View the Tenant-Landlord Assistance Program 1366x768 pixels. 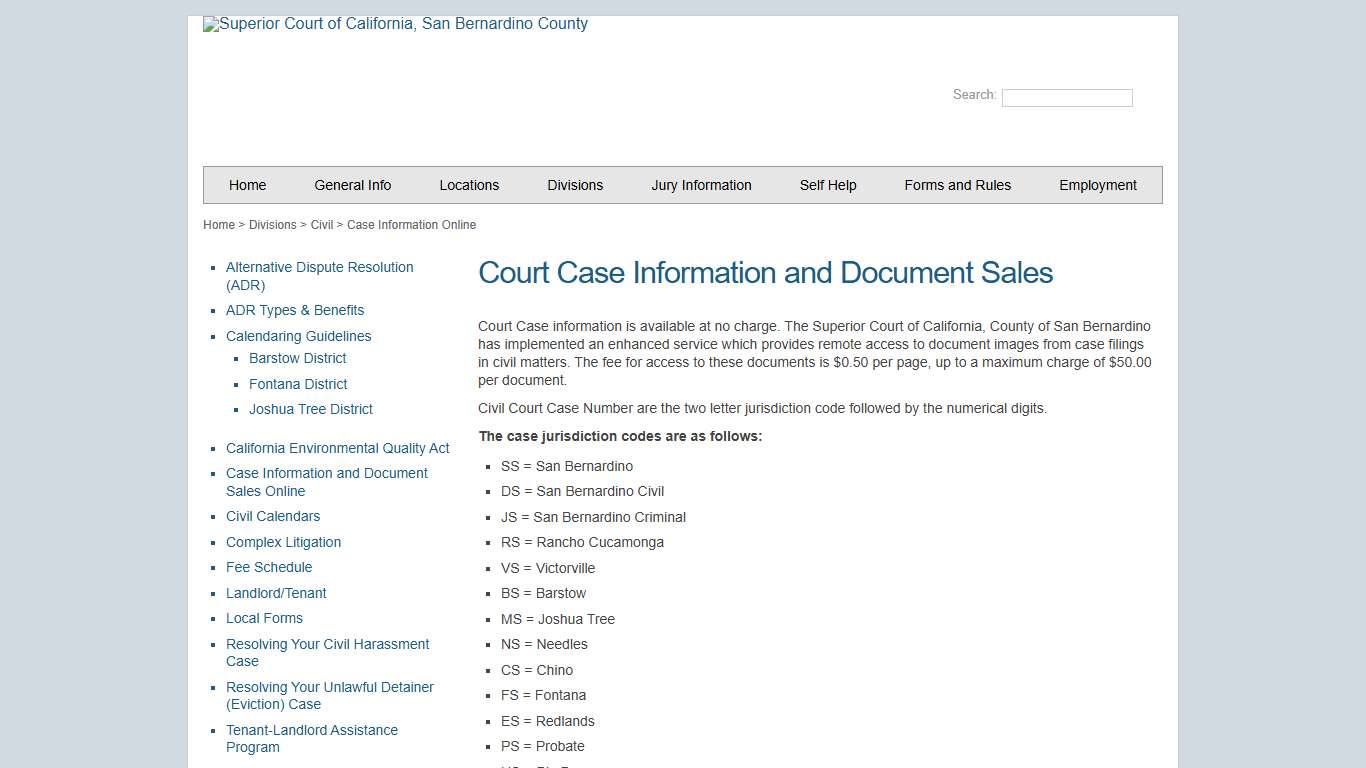pyautogui.click(x=312, y=738)
